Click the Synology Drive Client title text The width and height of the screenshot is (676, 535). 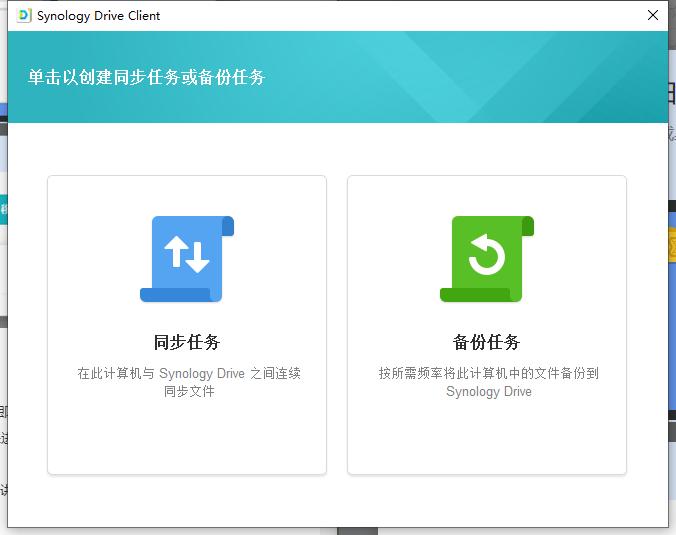[x=99, y=16]
